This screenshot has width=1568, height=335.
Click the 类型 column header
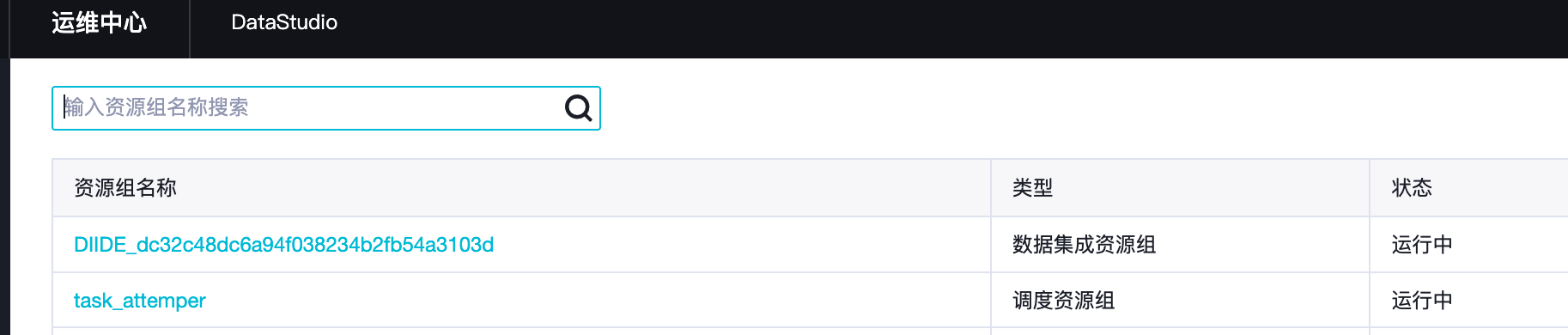pos(1033,188)
